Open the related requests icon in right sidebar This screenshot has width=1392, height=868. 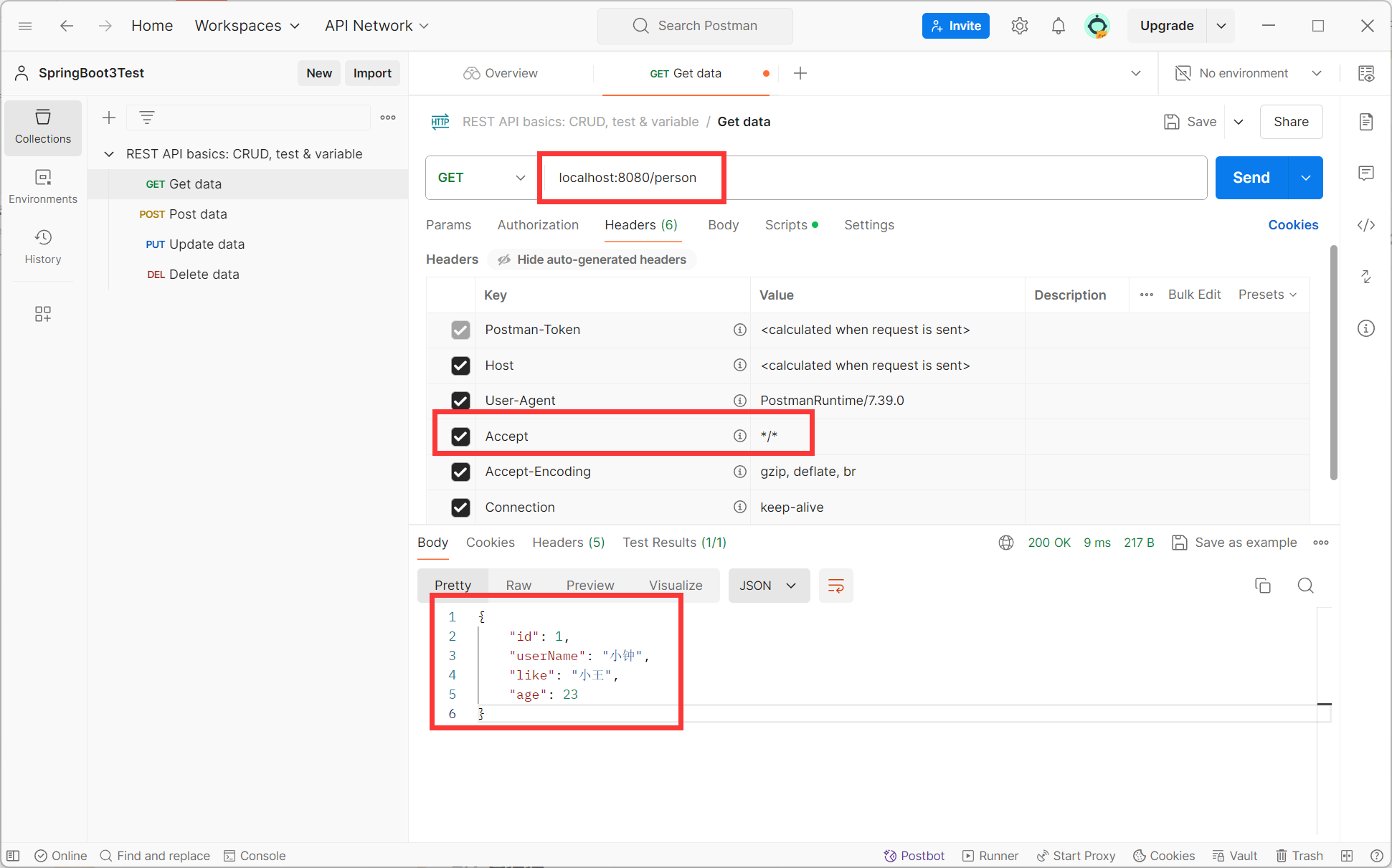pyautogui.click(x=1366, y=277)
